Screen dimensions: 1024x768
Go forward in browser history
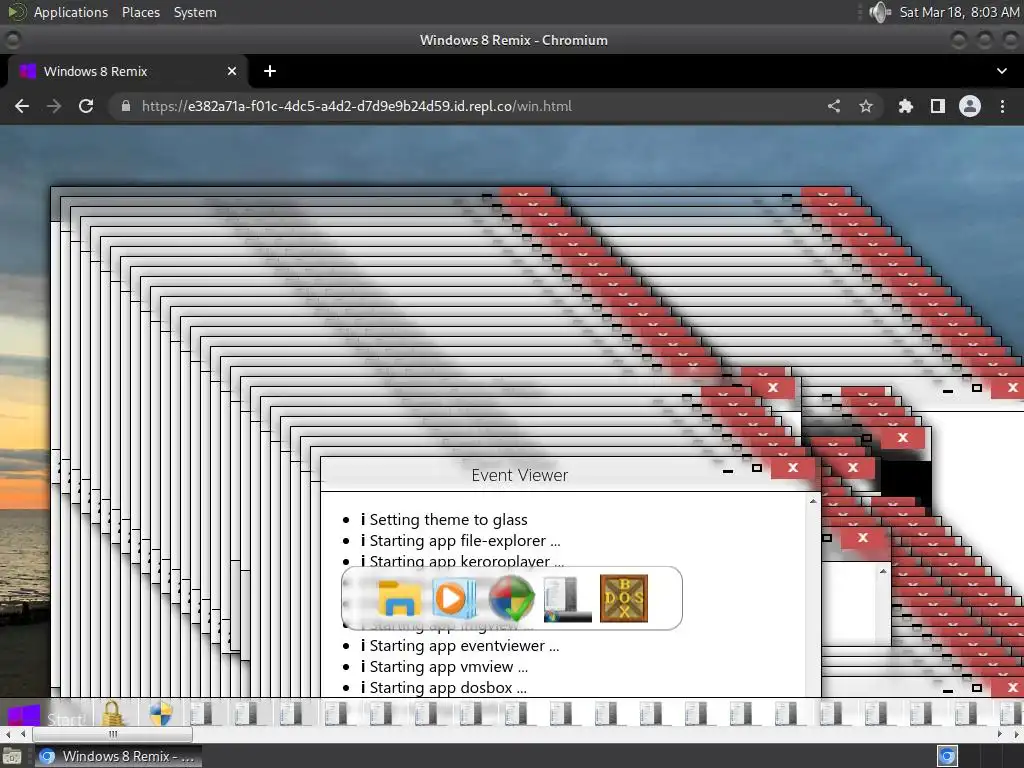click(54, 106)
